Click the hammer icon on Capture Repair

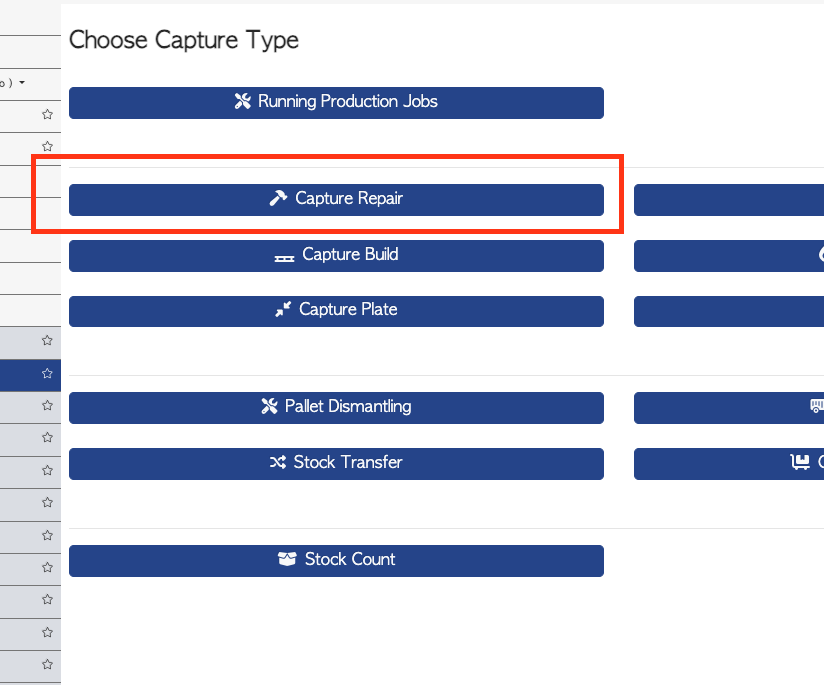point(278,198)
